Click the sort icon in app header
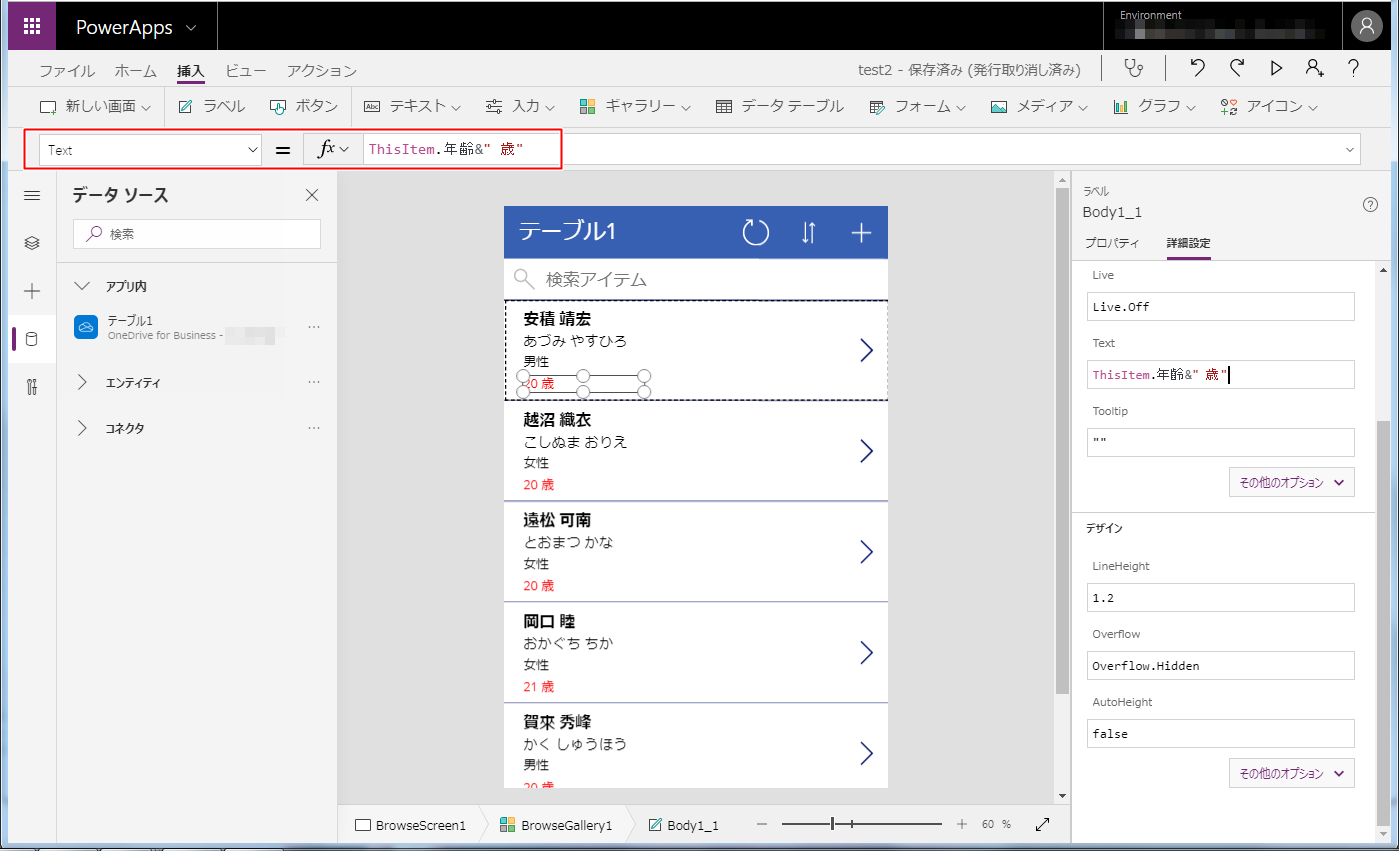The width and height of the screenshot is (1399, 851). click(809, 232)
